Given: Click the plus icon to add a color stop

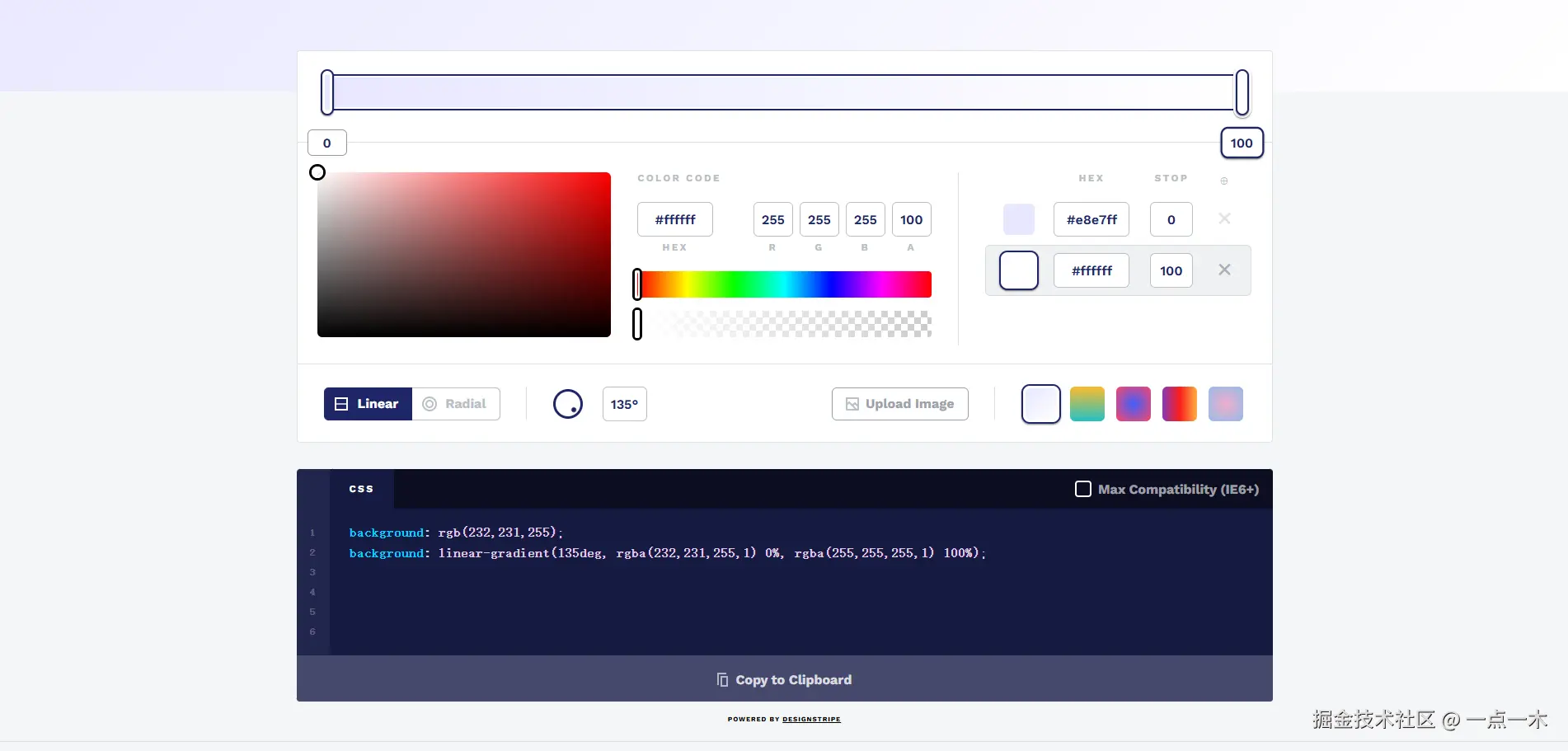Looking at the screenshot, I should [1224, 181].
